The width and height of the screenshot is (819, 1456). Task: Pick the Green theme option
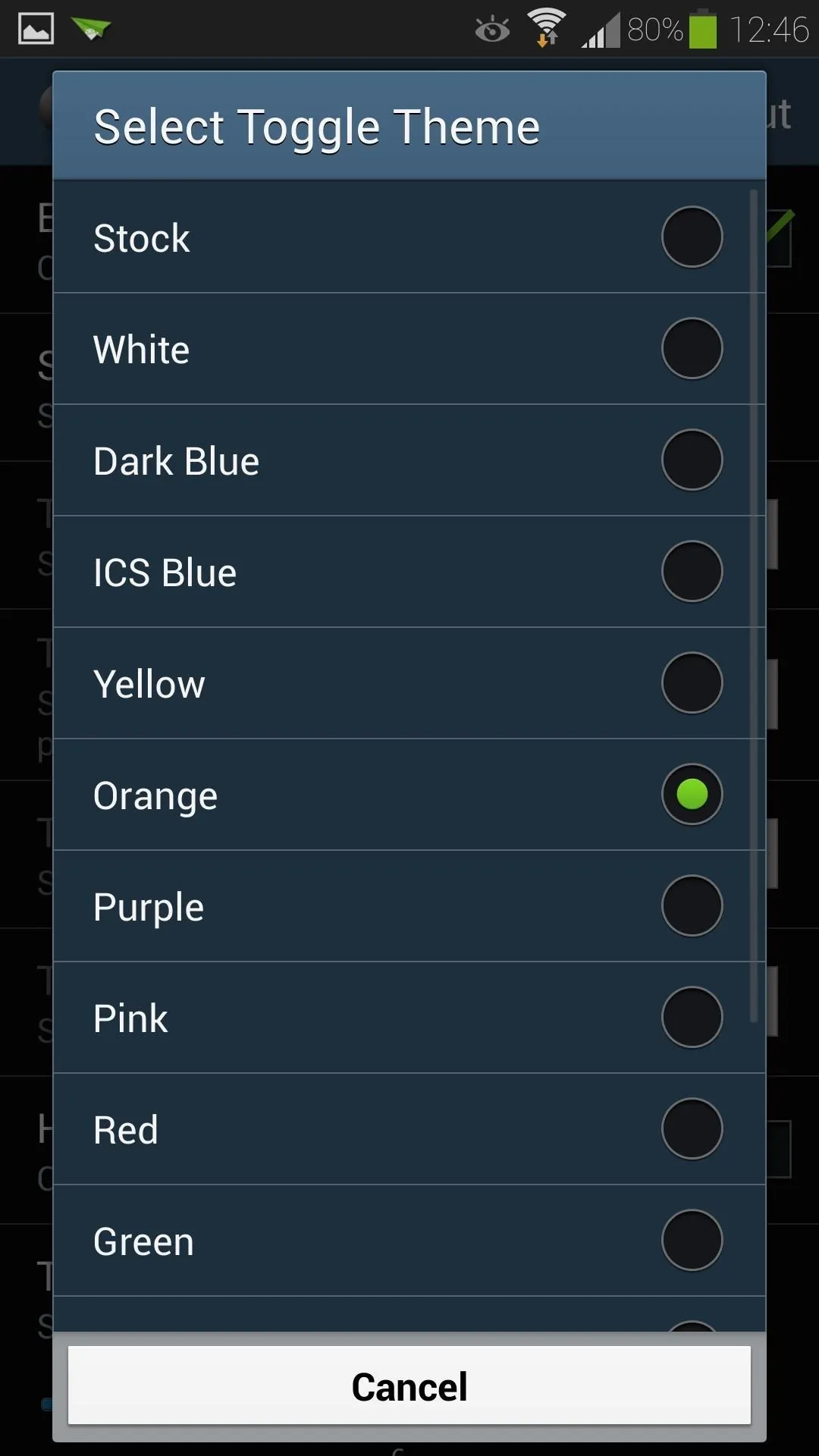pos(144,1241)
